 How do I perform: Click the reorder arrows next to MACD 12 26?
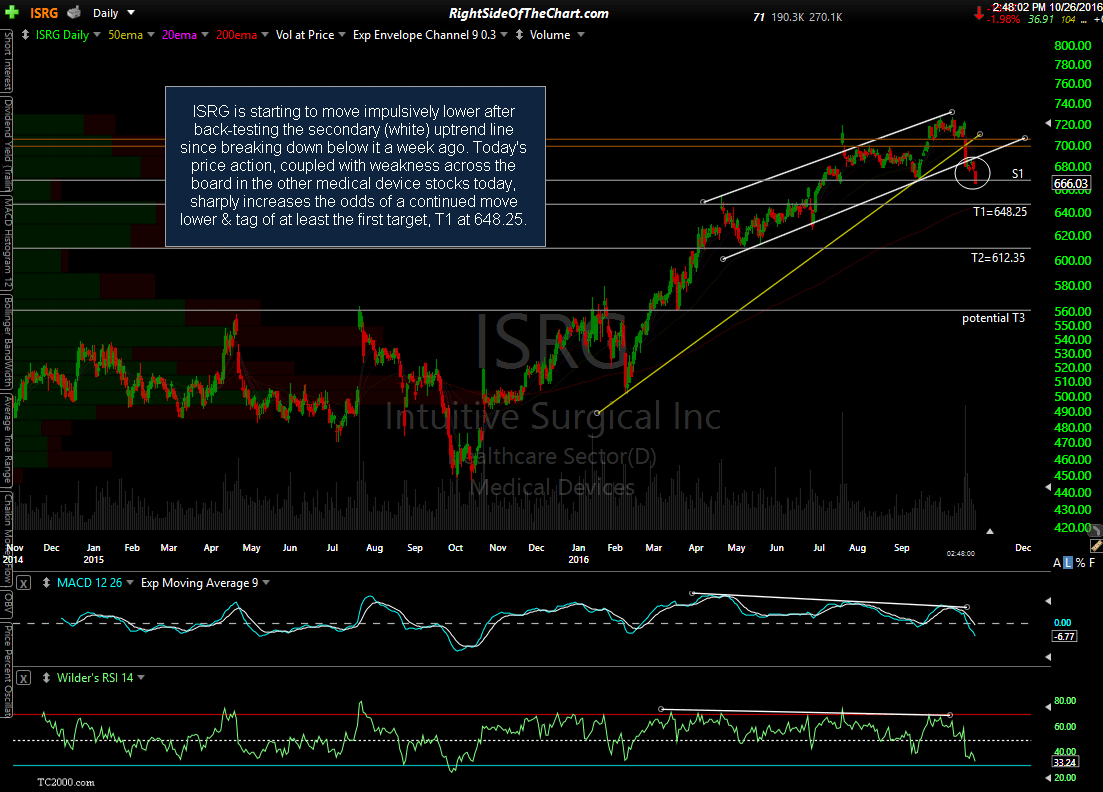[46, 583]
